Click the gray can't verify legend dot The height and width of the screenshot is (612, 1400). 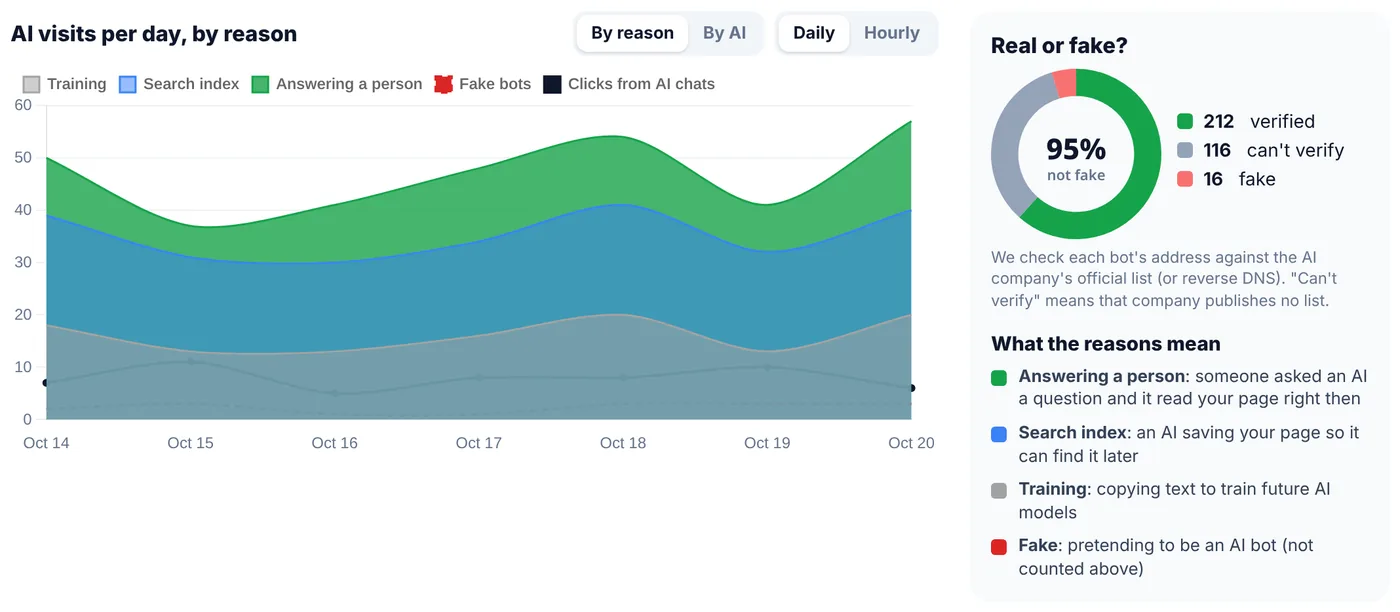click(x=1185, y=150)
